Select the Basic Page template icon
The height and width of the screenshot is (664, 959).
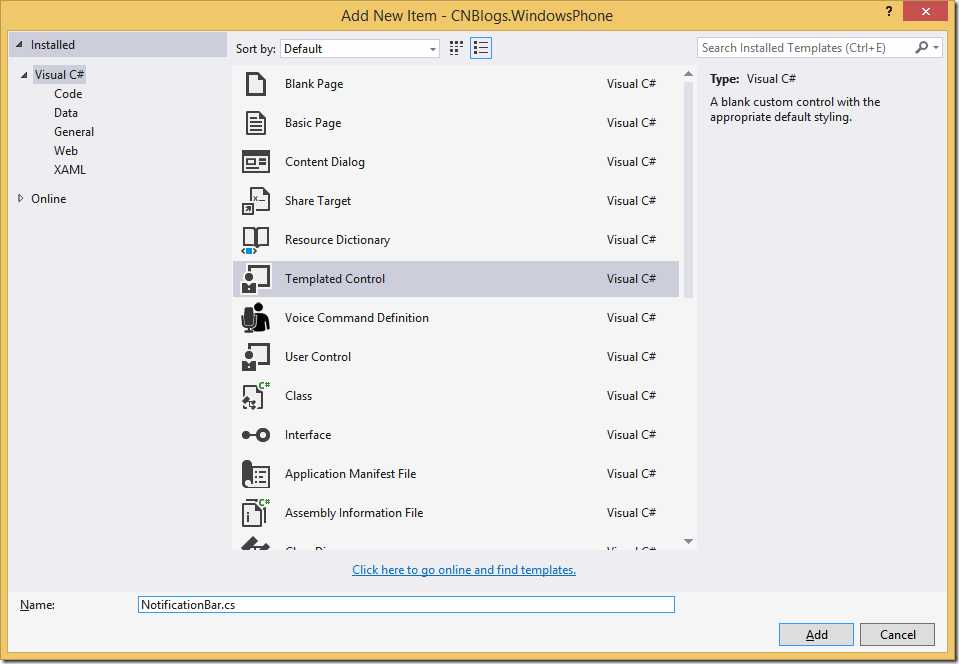point(256,123)
